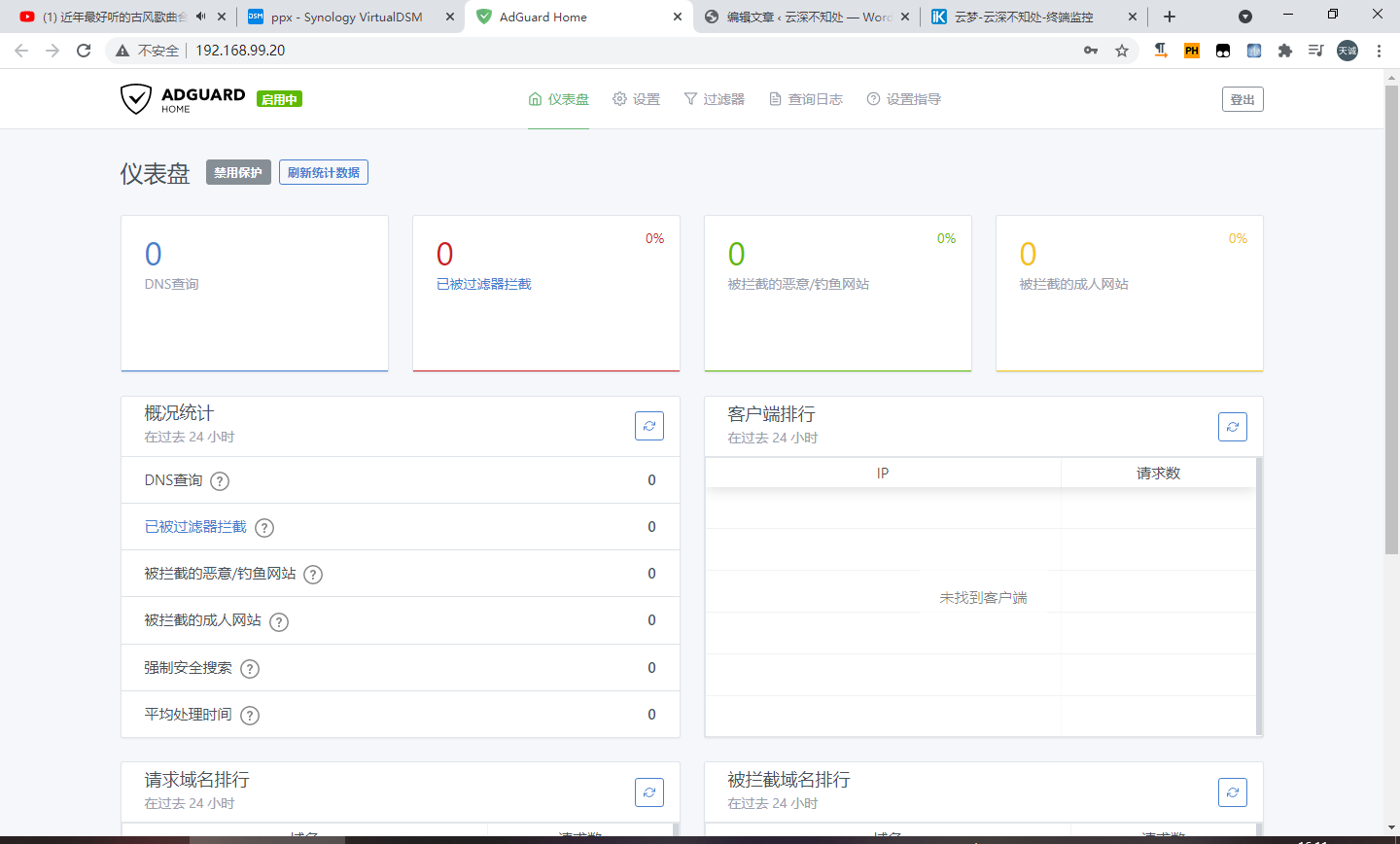
Task: Toggle protection with 禁用保护 button
Action: click(x=238, y=173)
